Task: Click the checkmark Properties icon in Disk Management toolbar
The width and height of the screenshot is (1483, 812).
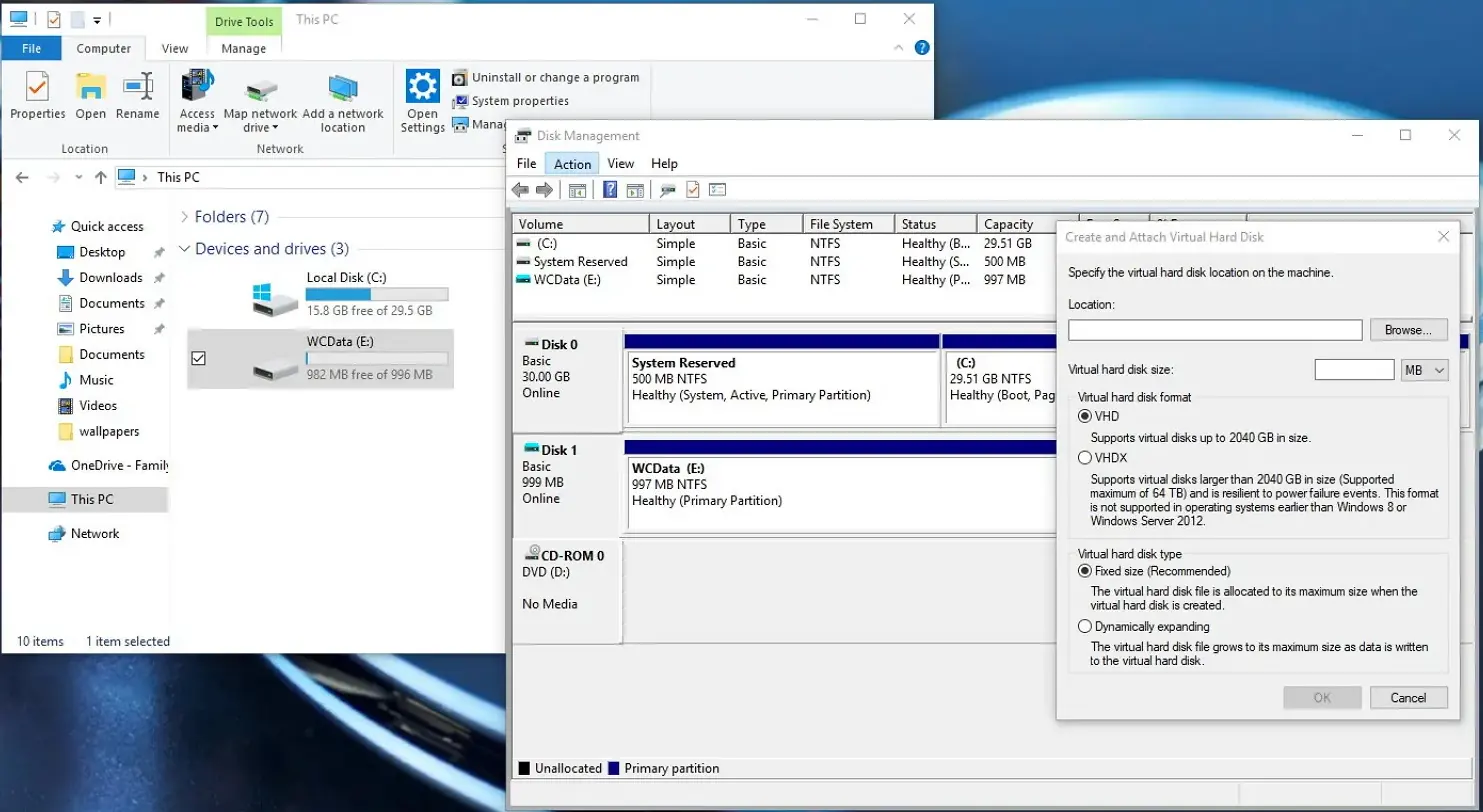Action: click(692, 190)
